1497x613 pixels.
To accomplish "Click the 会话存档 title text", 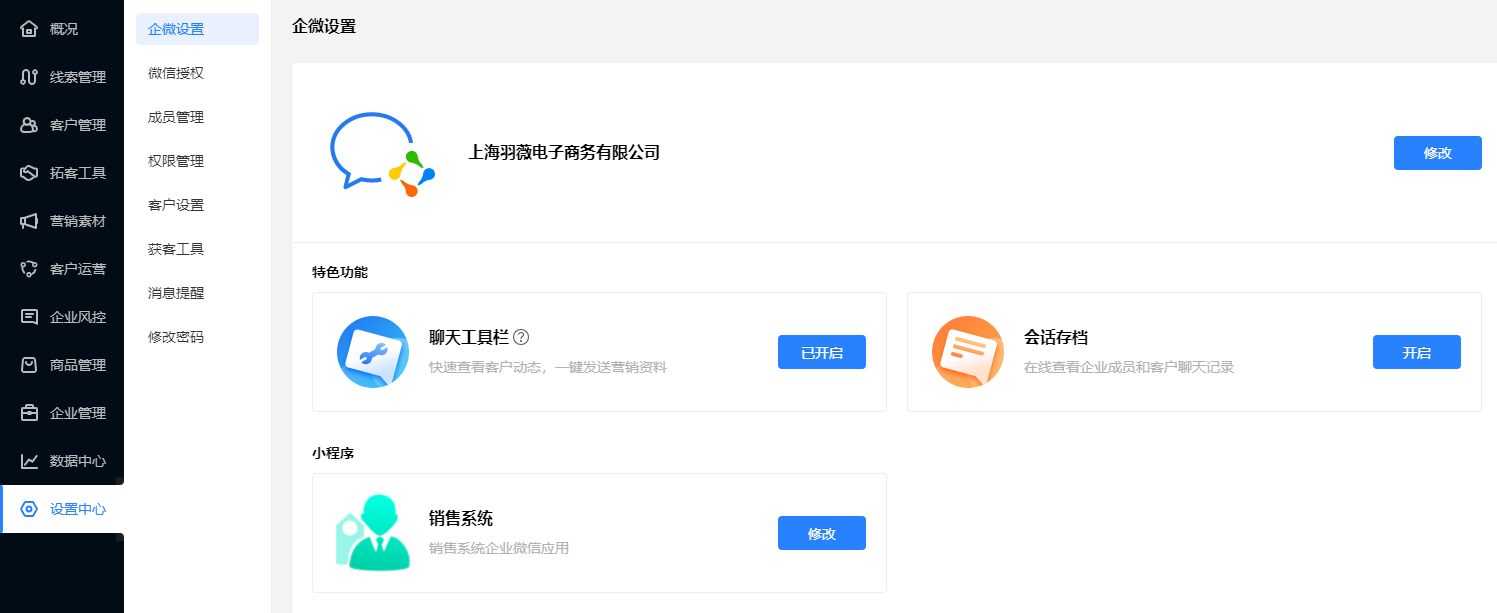I will click(x=1055, y=338).
